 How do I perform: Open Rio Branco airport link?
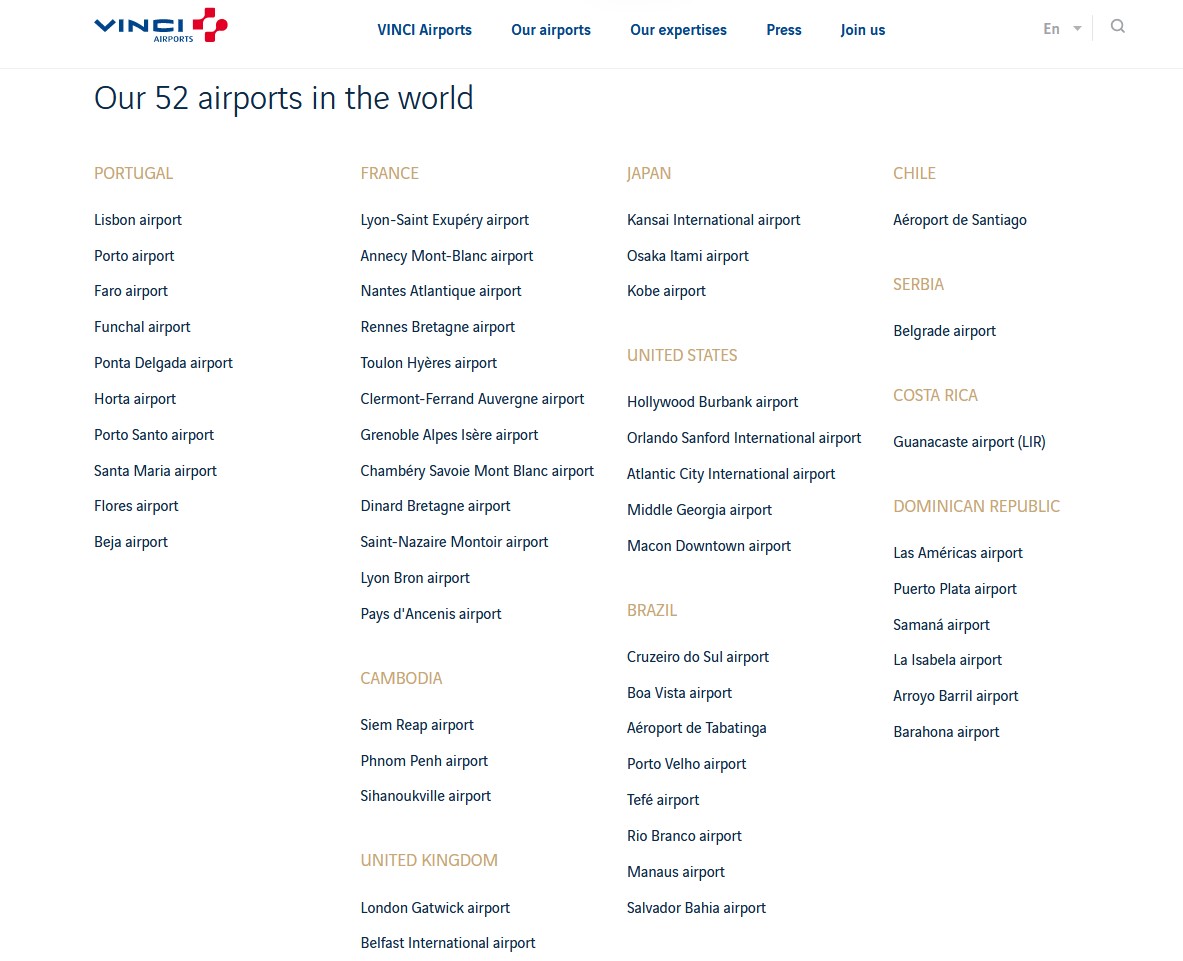coord(684,837)
